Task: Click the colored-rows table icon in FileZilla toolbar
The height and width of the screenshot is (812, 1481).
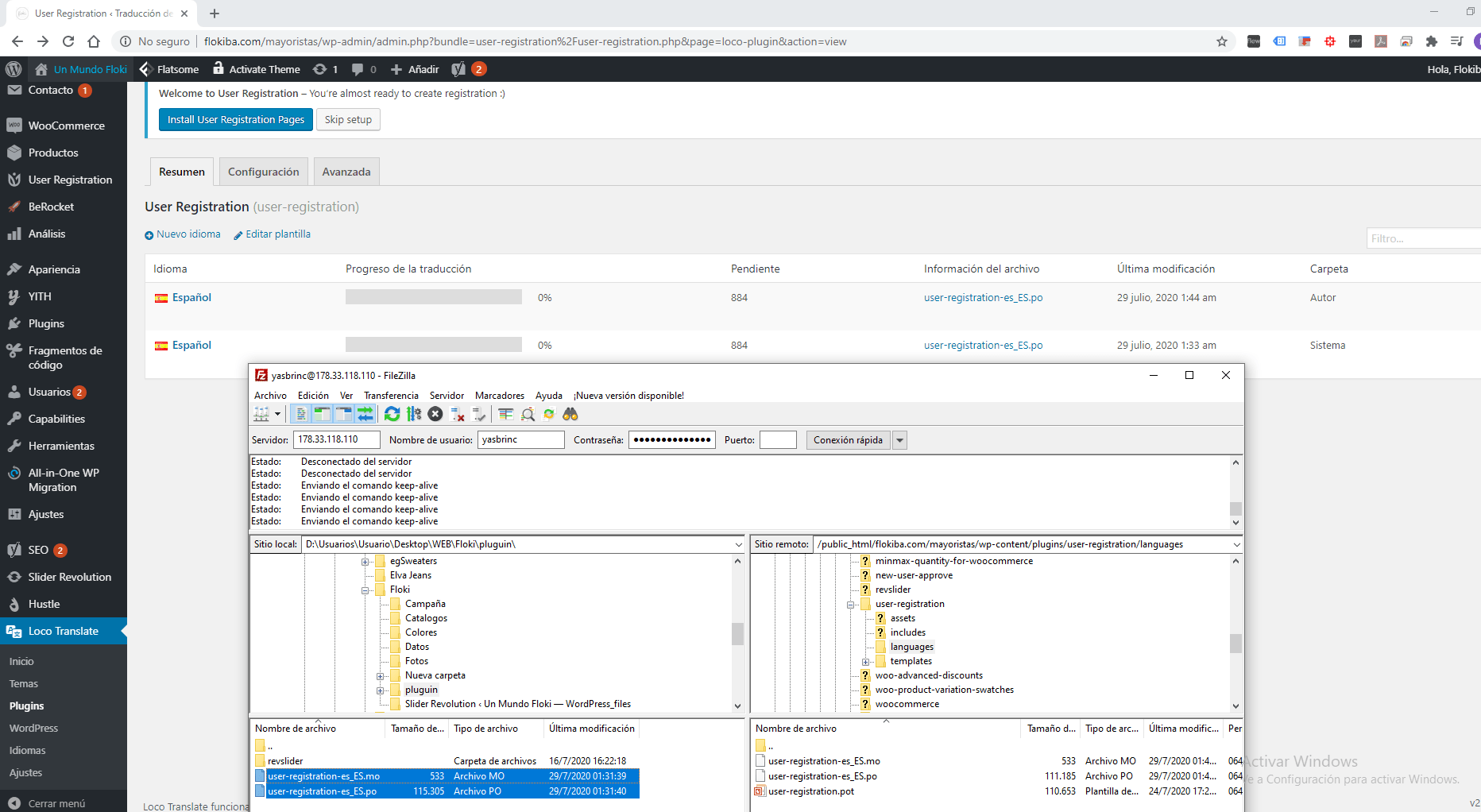Action: tap(506, 414)
